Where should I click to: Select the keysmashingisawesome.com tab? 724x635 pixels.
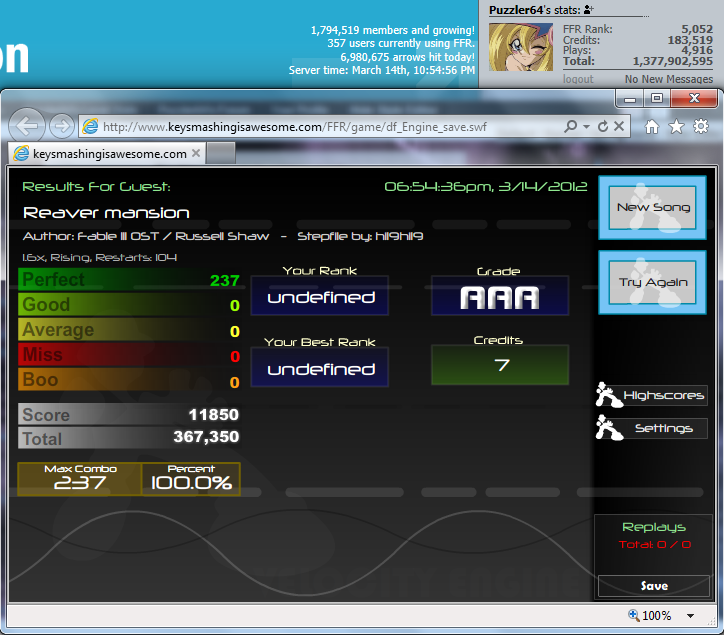[x=100, y=154]
